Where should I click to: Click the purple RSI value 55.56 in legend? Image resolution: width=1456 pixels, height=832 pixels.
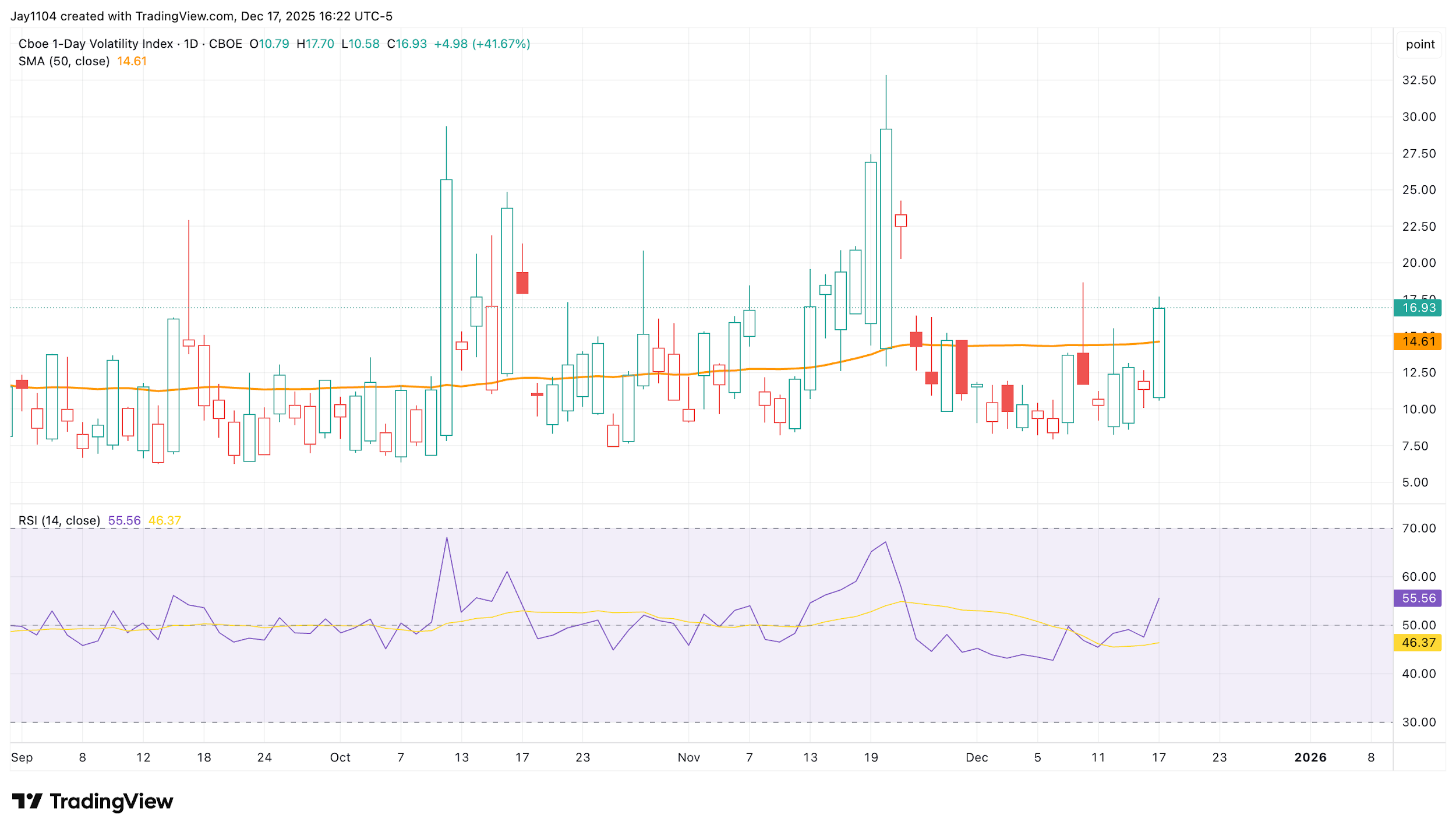125,520
